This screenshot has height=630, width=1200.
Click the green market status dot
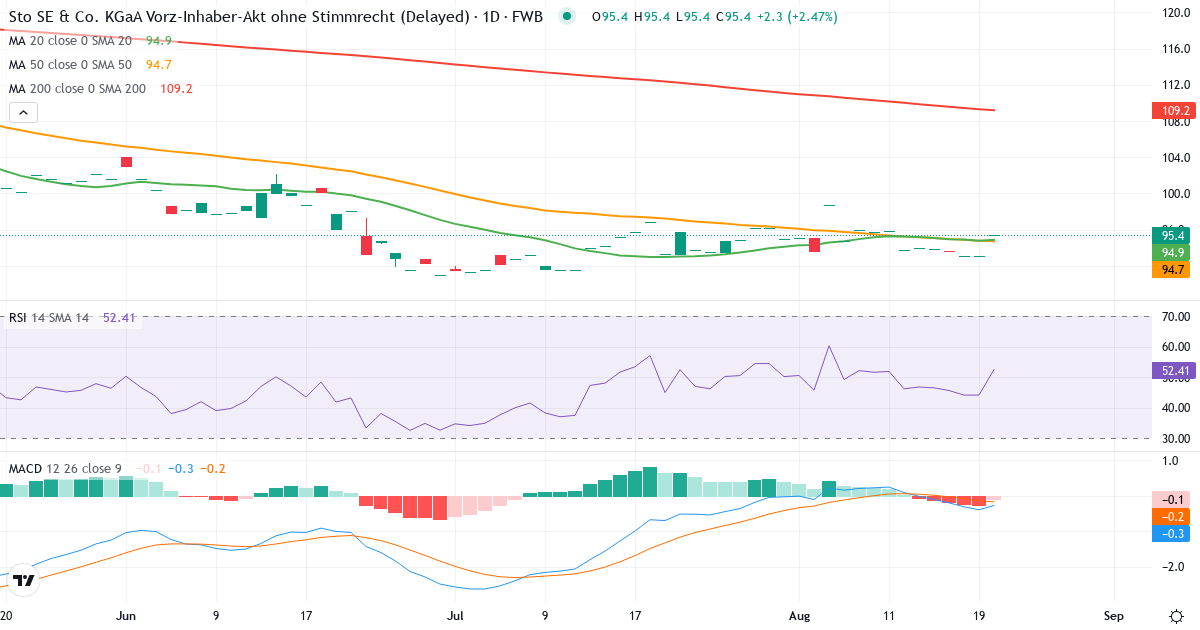coord(568,17)
